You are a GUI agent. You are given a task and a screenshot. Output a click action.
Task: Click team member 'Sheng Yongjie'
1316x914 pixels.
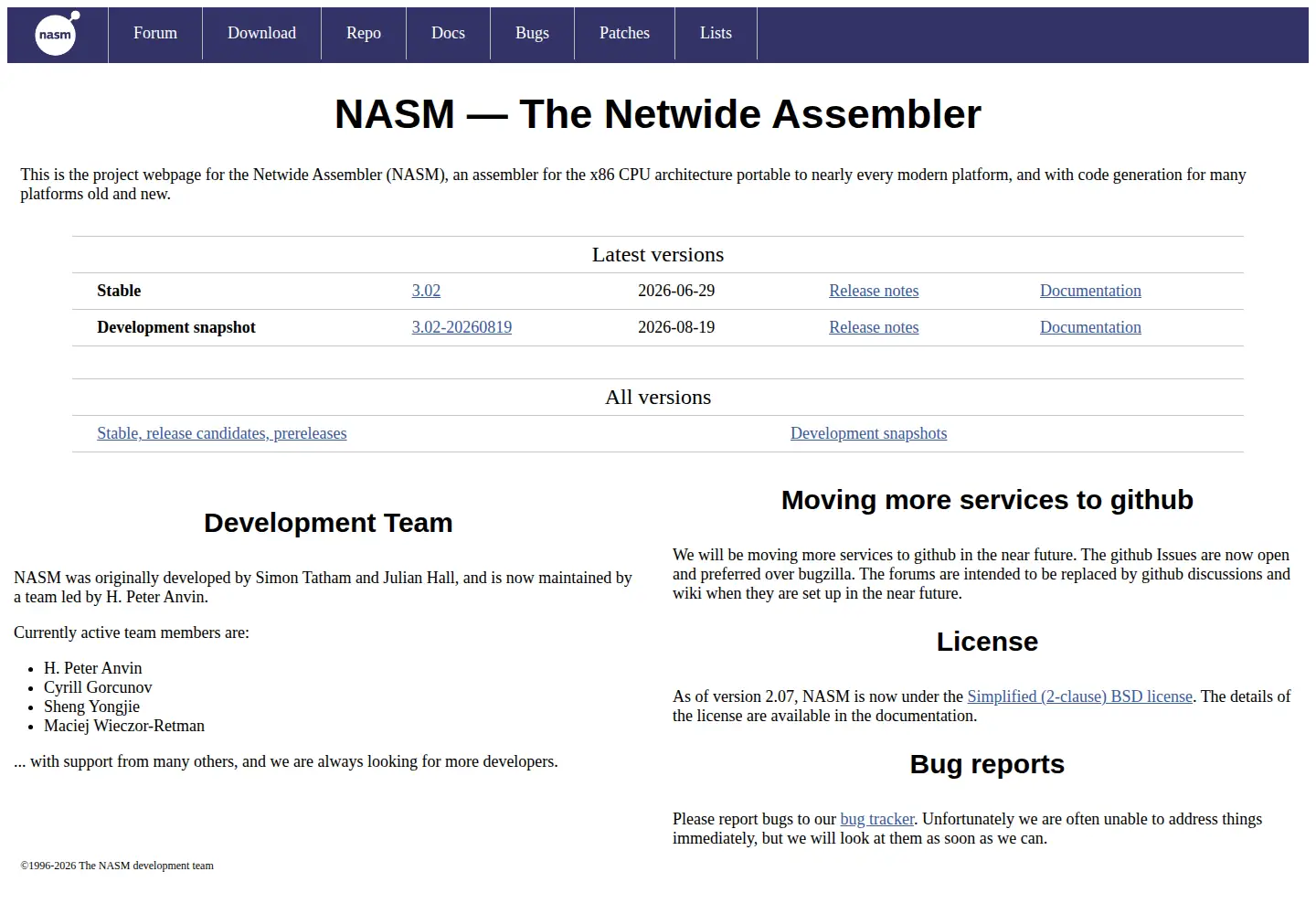tap(91, 707)
